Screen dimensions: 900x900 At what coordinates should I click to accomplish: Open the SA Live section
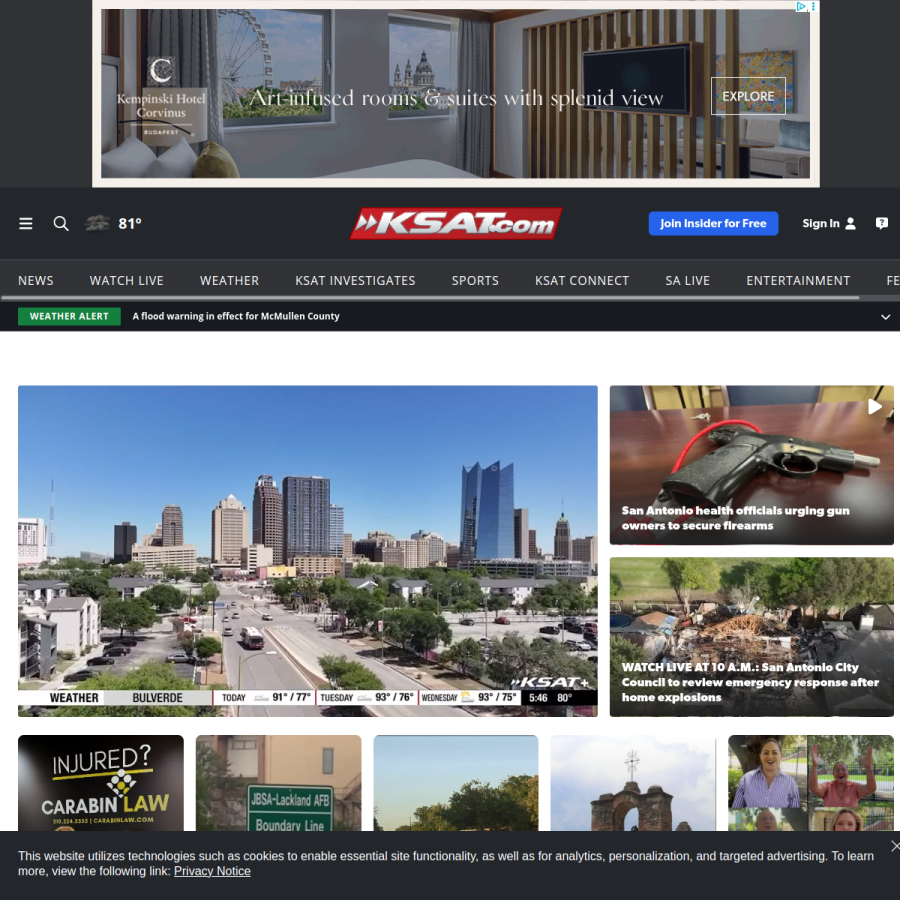[x=687, y=281]
